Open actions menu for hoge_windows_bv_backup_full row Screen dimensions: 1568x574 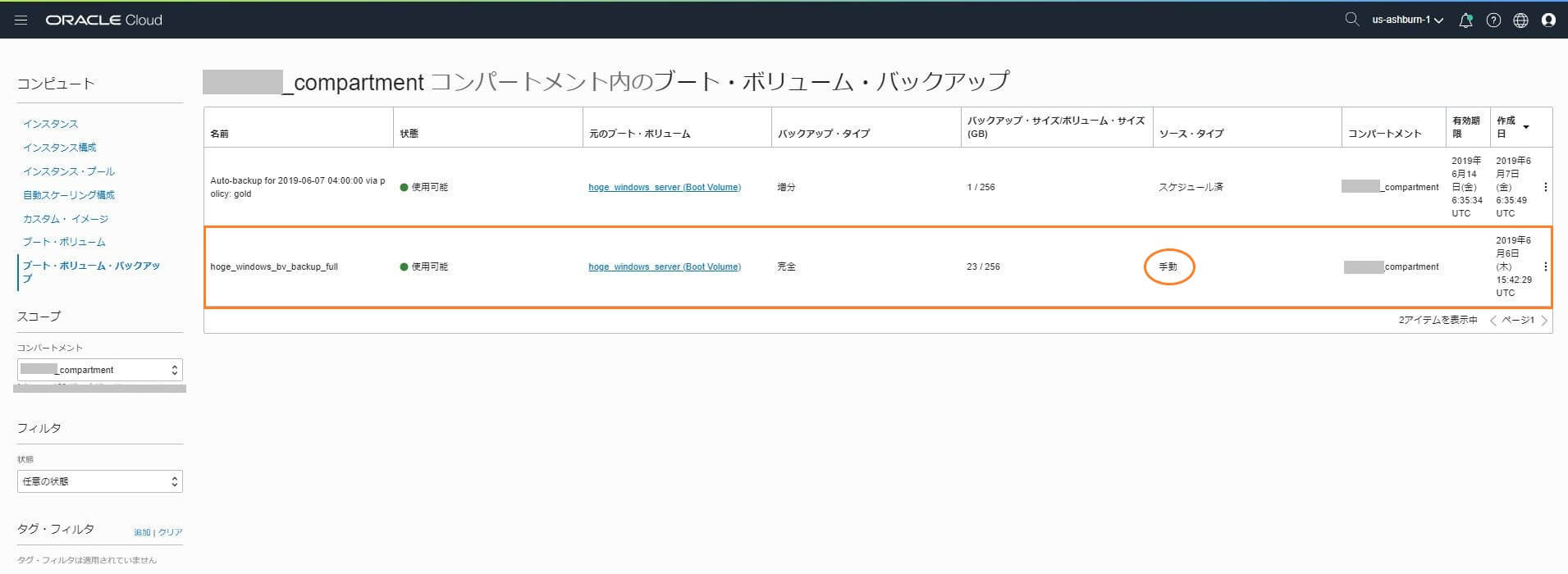pos(1546,266)
